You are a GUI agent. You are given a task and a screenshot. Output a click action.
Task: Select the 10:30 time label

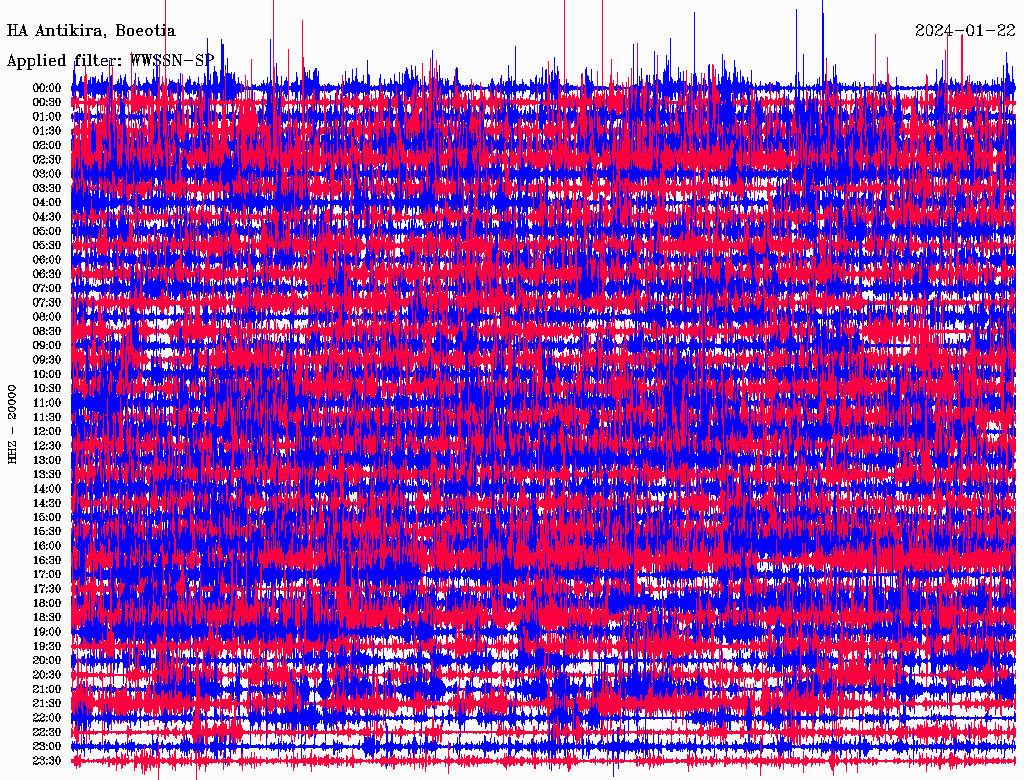tap(46, 389)
